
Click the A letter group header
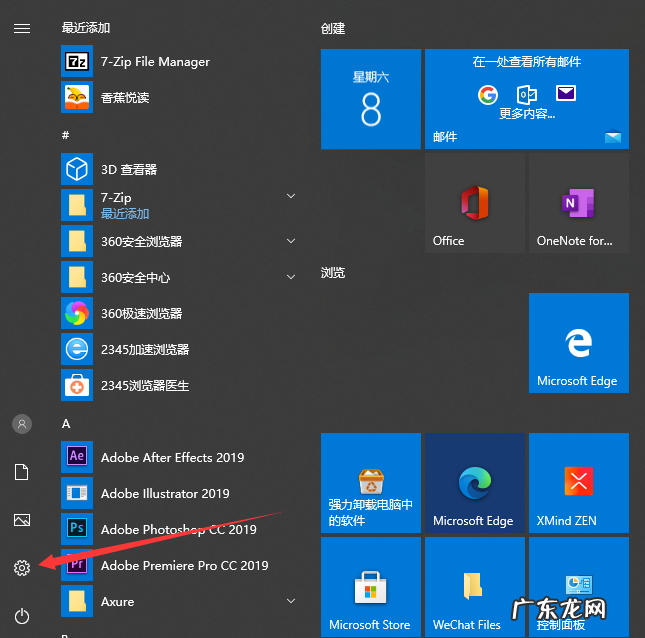pos(66,424)
